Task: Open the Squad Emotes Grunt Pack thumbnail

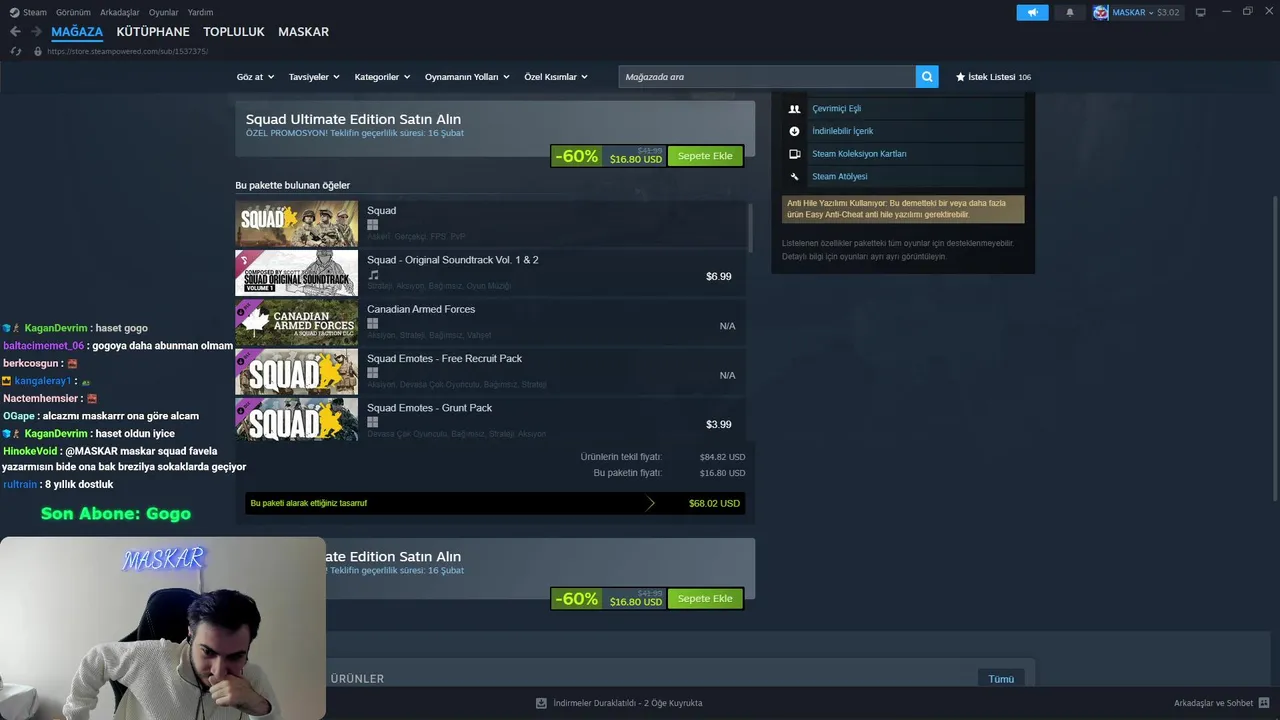Action: pos(296,419)
